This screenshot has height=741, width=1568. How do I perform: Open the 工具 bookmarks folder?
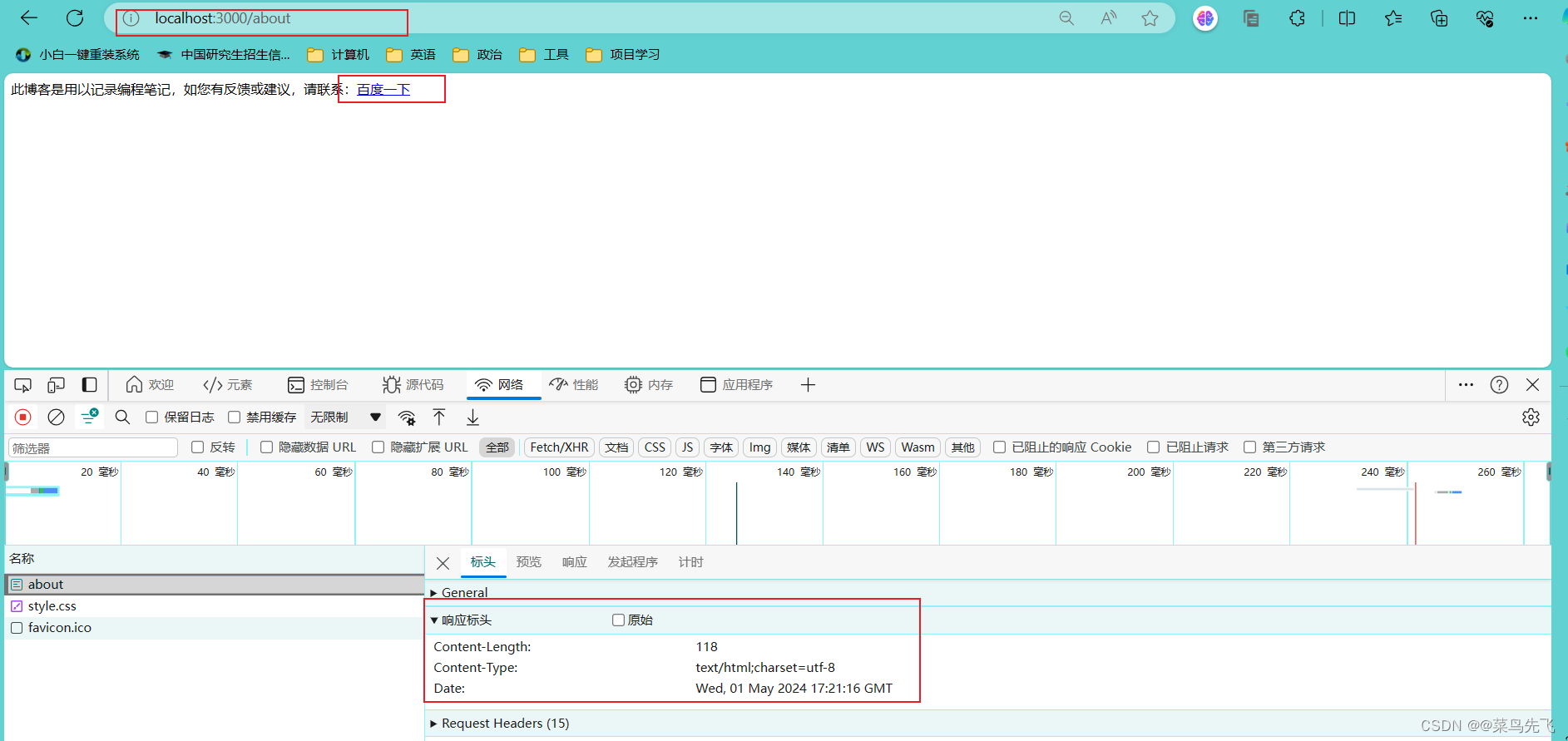pos(545,55)
